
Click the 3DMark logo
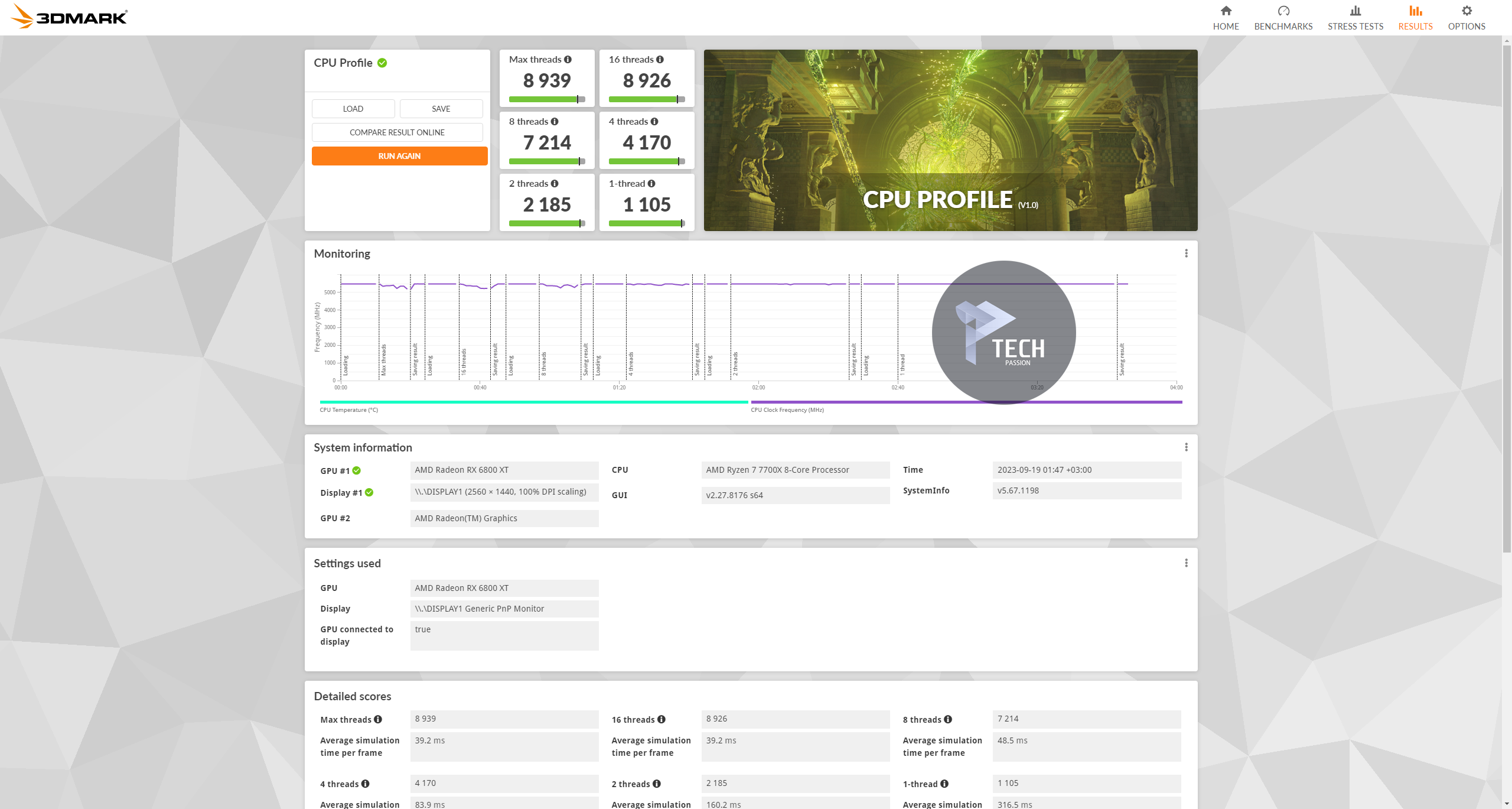(x=69, y=17)
